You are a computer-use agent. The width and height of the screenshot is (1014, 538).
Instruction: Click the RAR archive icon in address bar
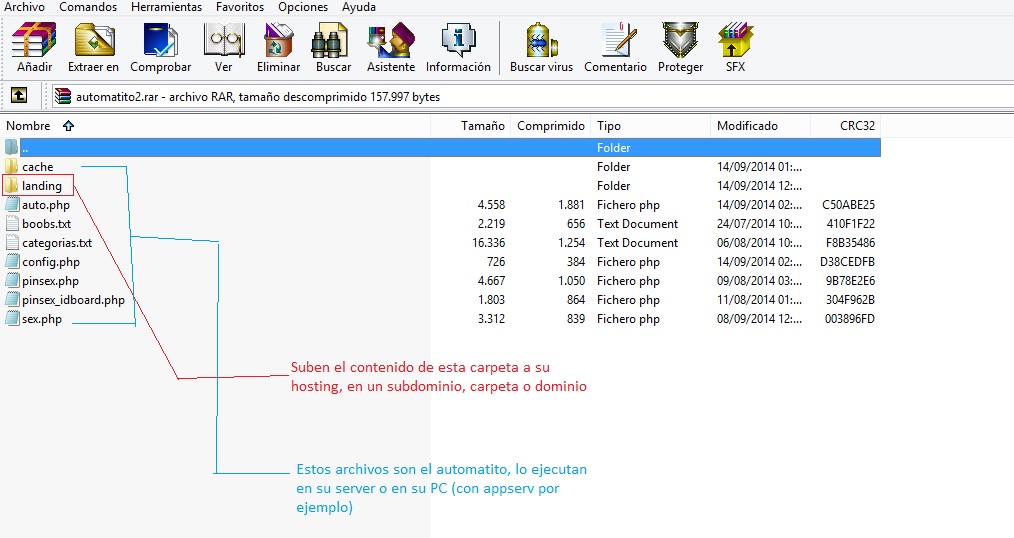pos(63,96)
